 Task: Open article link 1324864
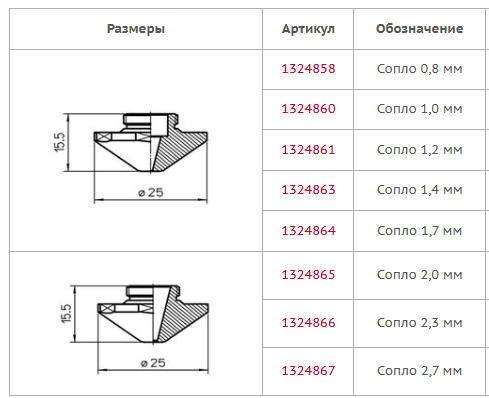(x=308, y=231)
